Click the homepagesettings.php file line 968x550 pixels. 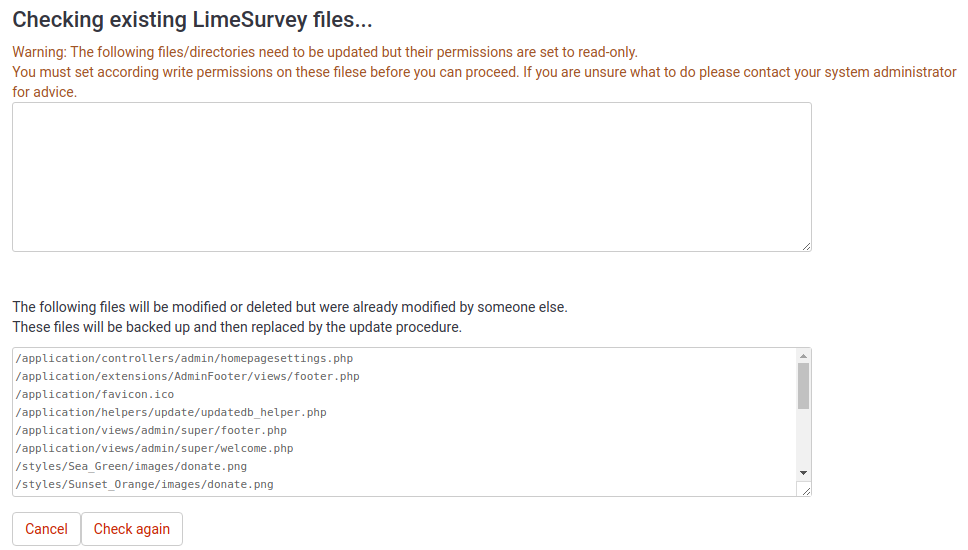pyautogui.click(x=185, y=358)
